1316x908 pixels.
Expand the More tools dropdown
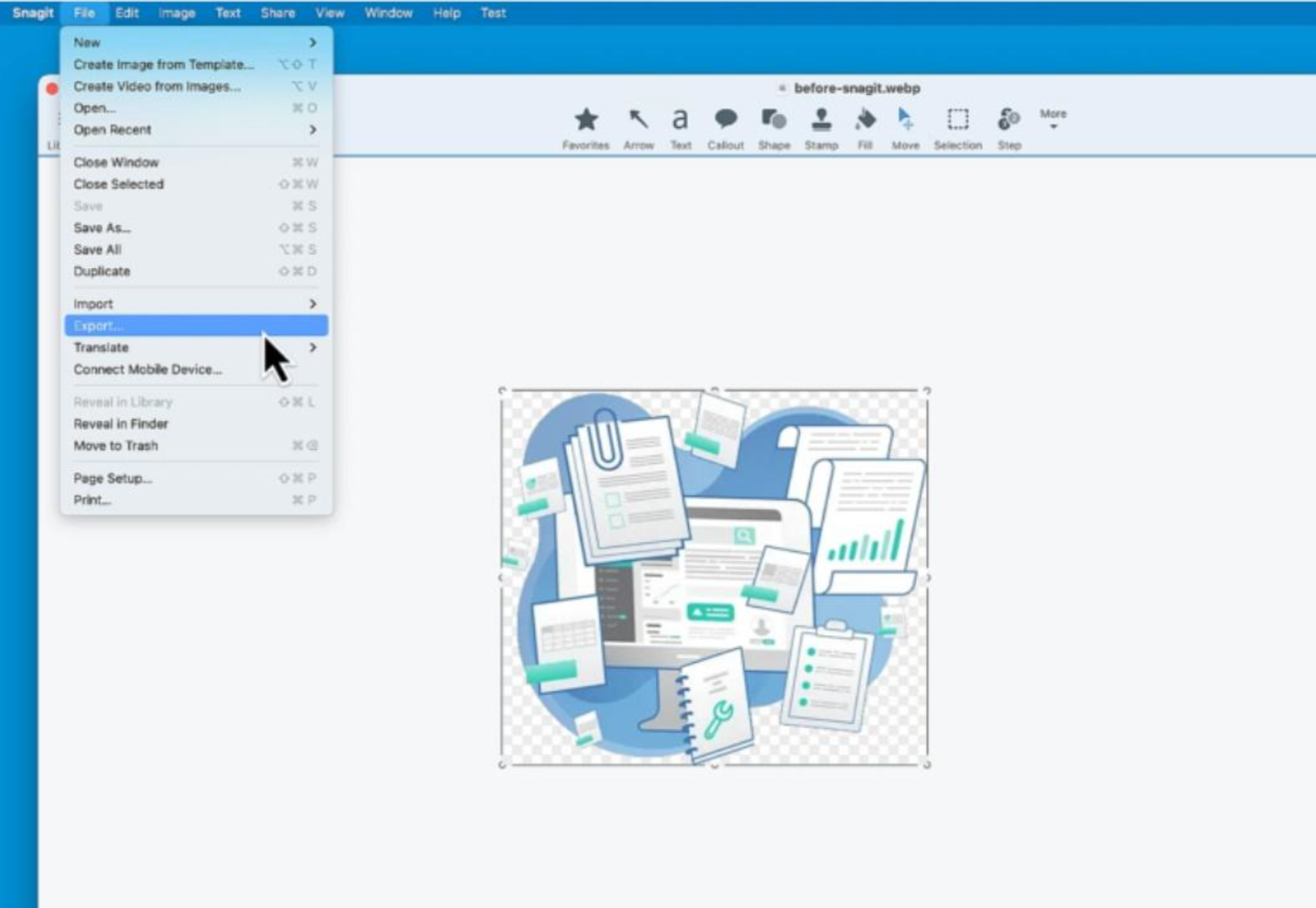pos(1053,118)
